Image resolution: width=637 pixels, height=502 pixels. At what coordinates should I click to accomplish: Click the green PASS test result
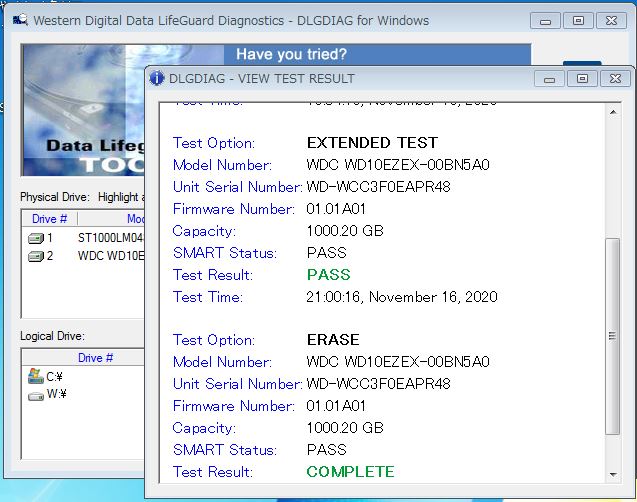point(328,275)
